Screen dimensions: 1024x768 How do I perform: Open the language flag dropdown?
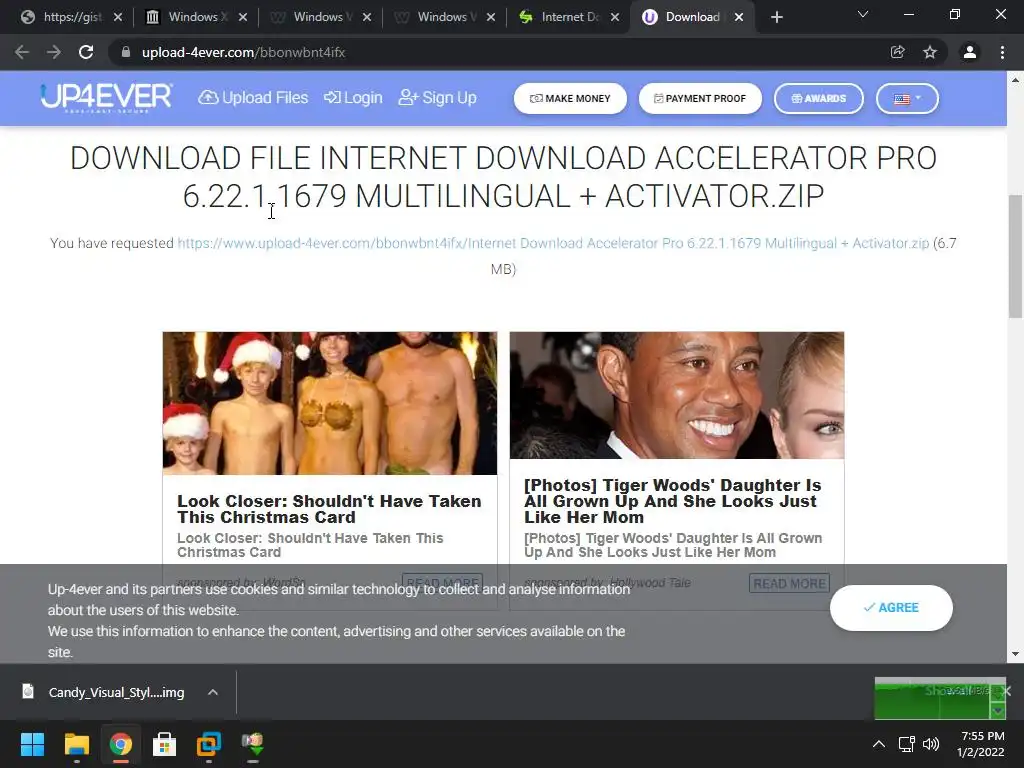tap(907, 99)
